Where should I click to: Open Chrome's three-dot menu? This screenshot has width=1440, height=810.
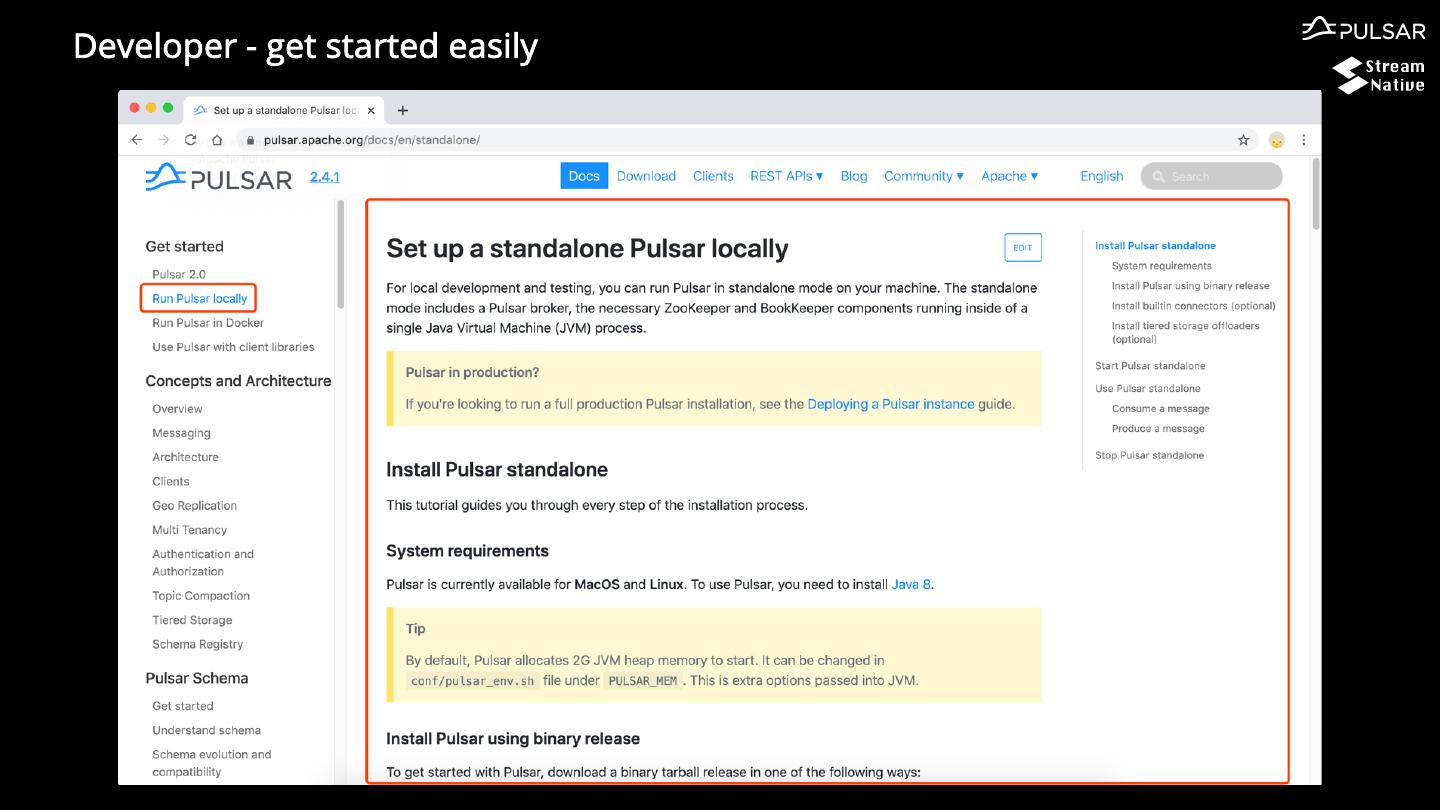pyautogui.click(x=1304, y=140)
